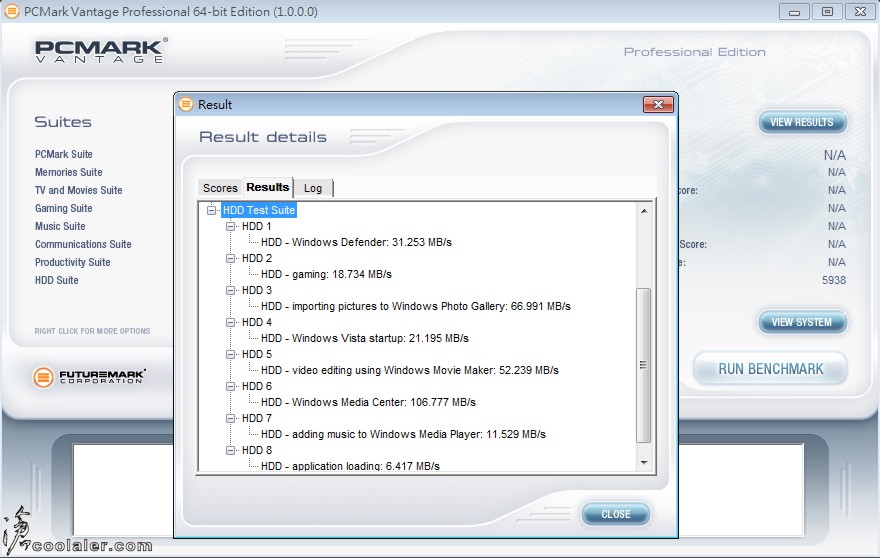Screen dimensions: 880x558
Task: Open TV and Movies Suite
Action: pyautogui.click(x=79, y=190)
